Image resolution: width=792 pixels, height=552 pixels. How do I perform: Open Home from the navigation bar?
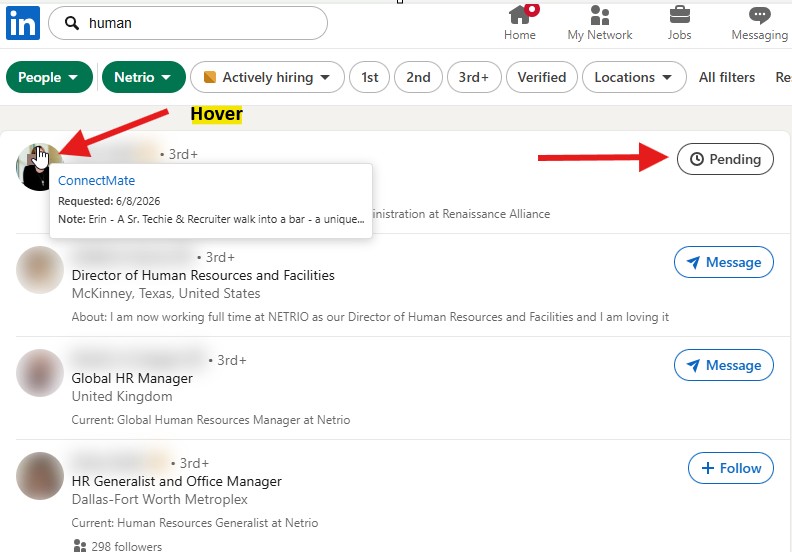(x=520, y=22)
